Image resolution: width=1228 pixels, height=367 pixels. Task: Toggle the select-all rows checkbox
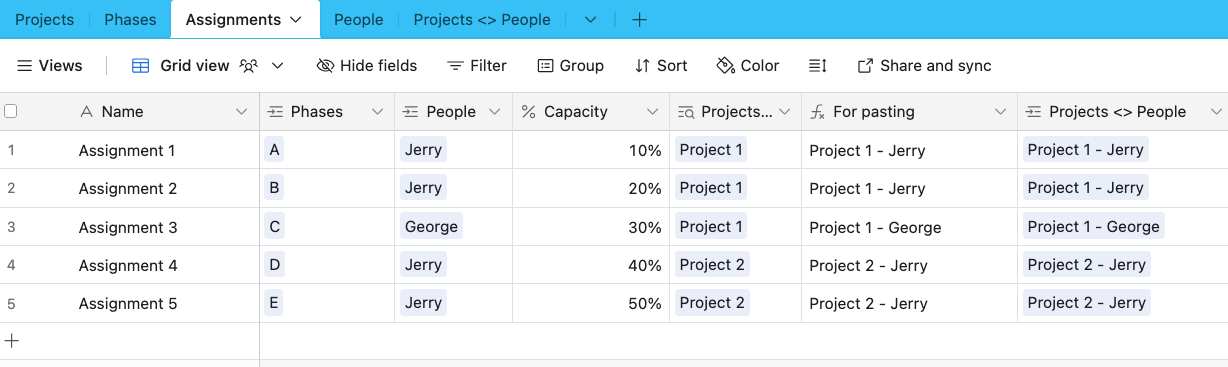[11, 112]
